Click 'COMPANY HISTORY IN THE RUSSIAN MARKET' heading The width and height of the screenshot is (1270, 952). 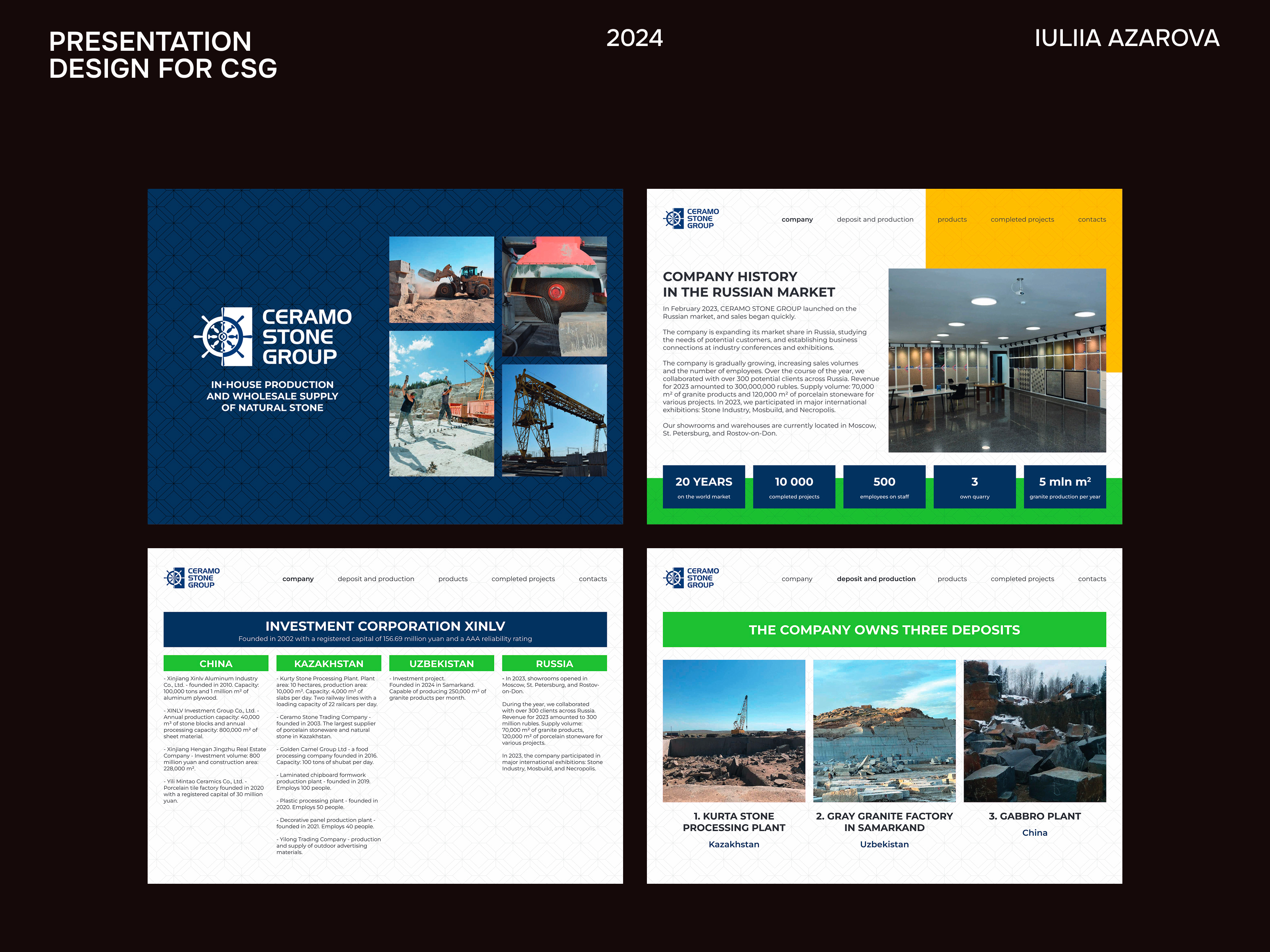point(749,284)
